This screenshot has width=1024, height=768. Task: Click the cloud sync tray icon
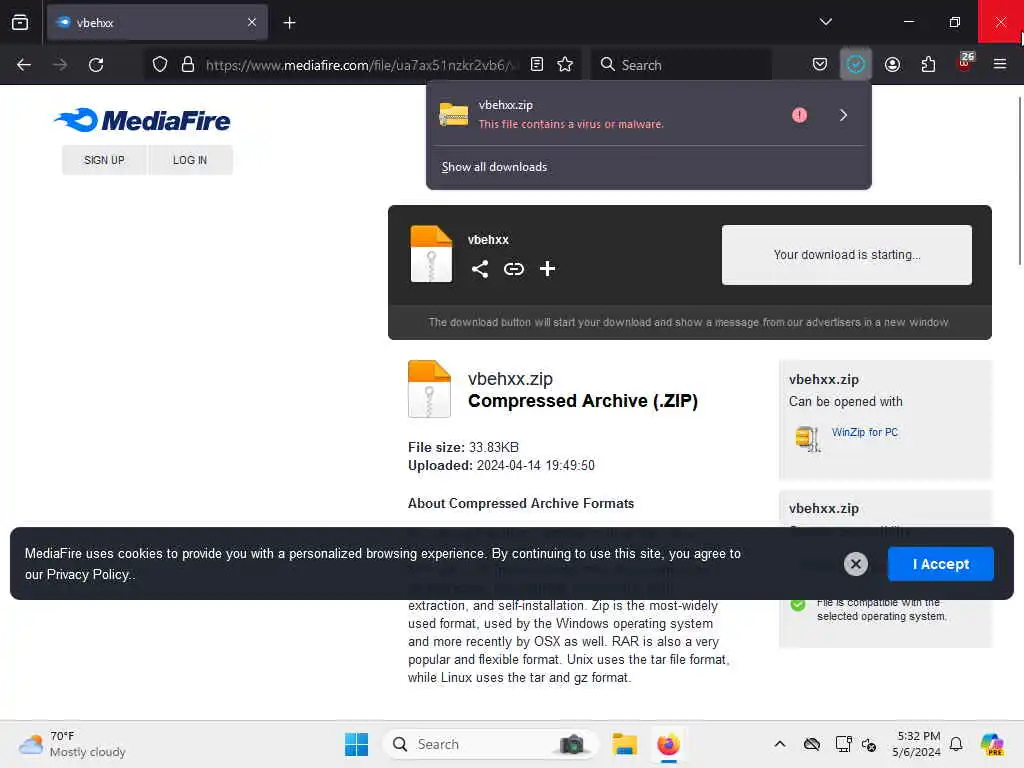pos(812,744)
